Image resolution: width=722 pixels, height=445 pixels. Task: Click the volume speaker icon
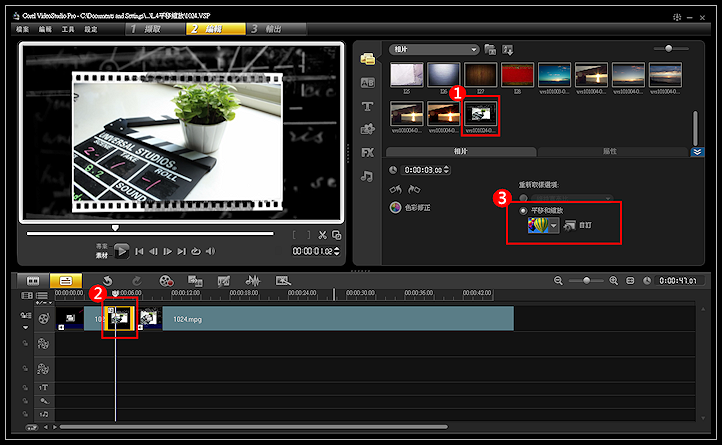tap(210, 252)
